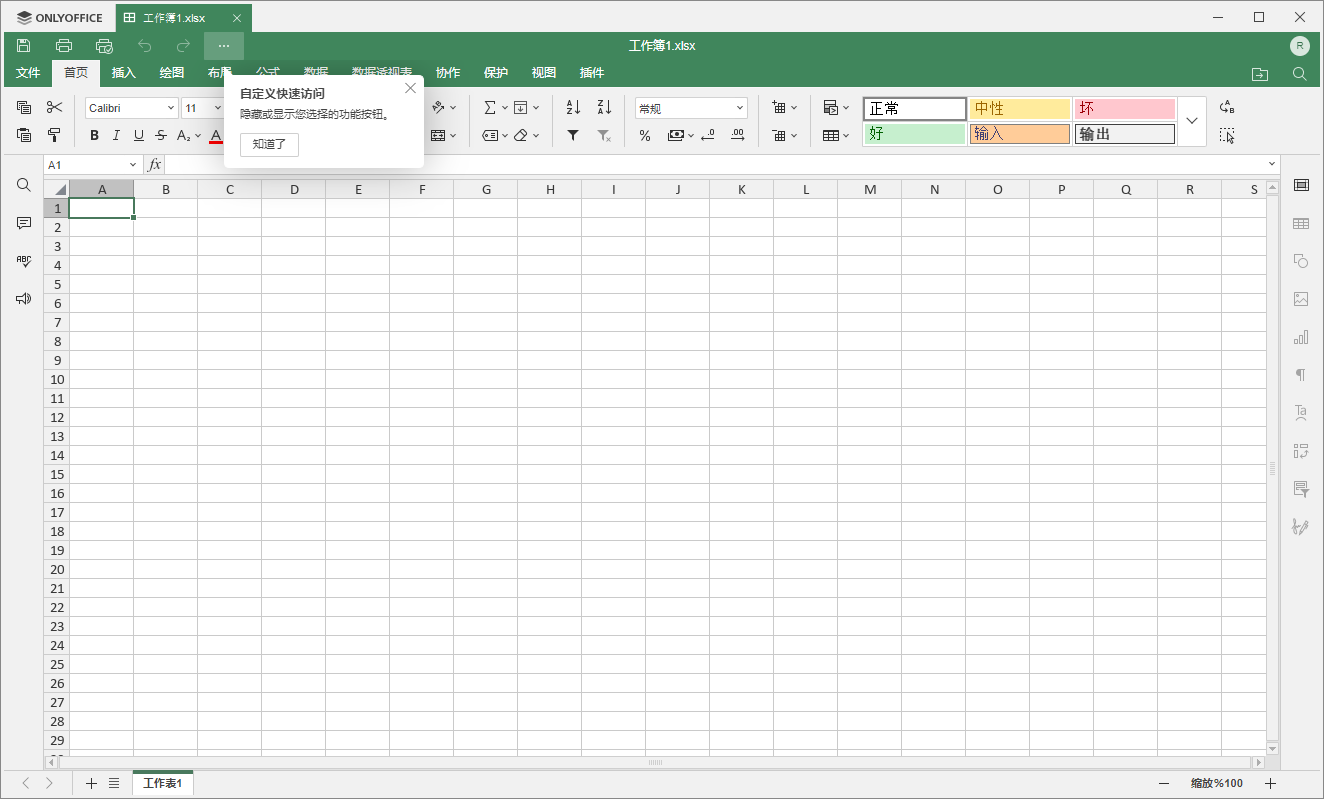Click the quick print icon

(104, 45)
